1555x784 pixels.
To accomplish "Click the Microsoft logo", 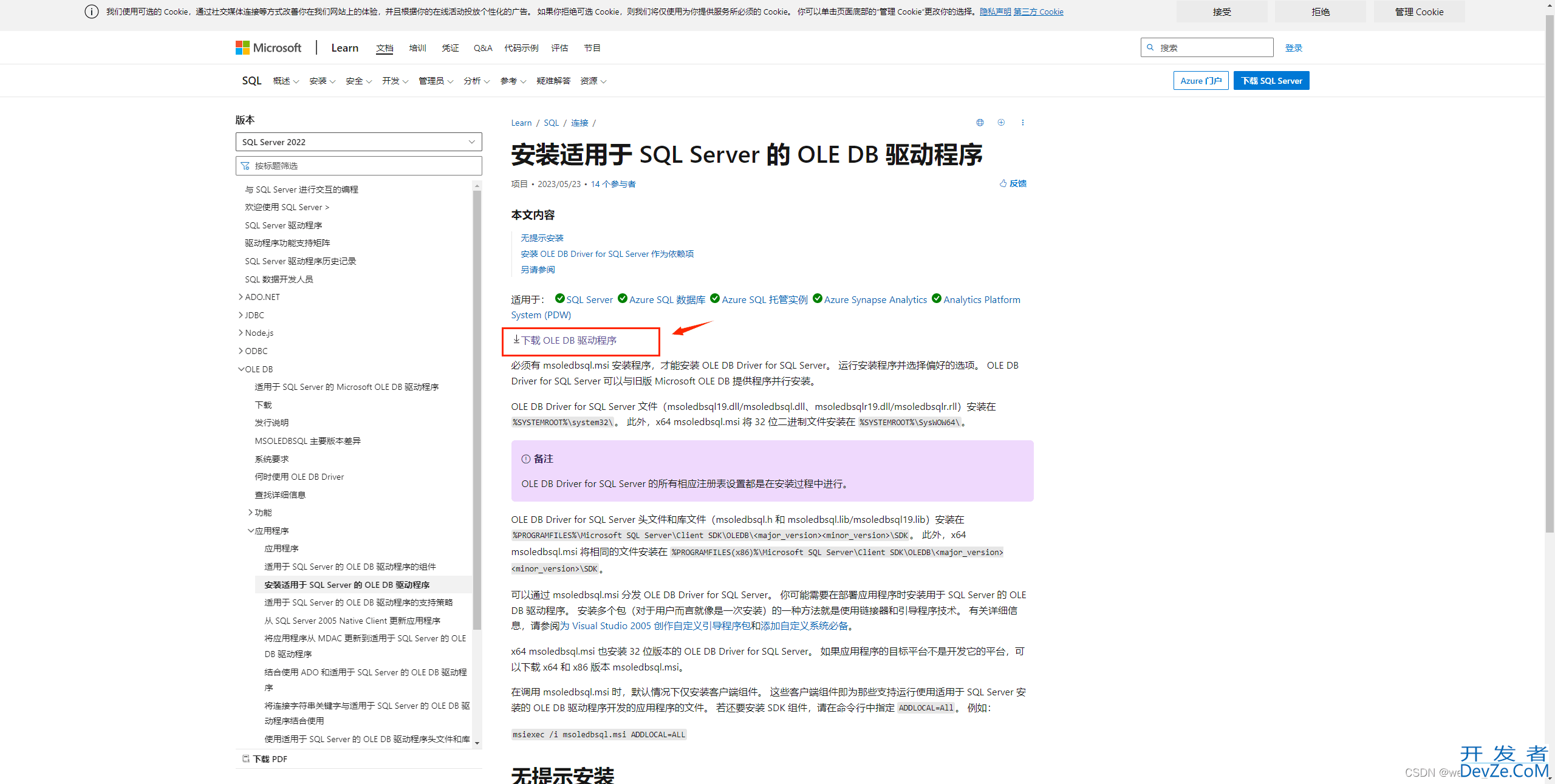I will pos(268,47).
